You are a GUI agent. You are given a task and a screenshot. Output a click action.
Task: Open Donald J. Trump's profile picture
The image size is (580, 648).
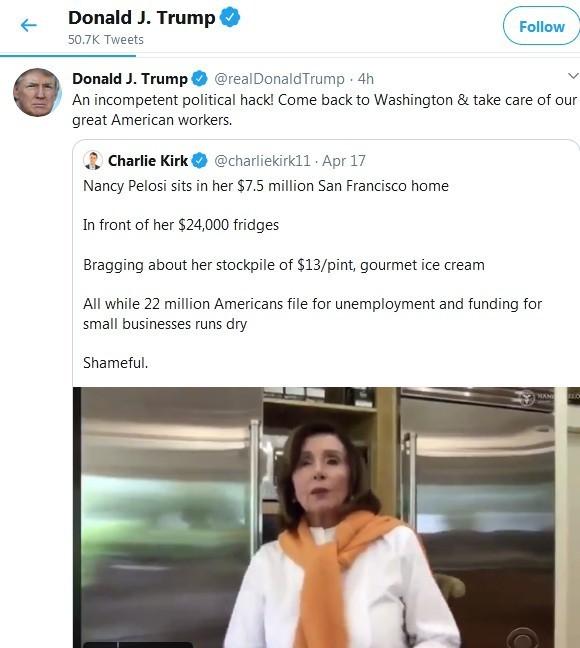click(x=37, y=92)
